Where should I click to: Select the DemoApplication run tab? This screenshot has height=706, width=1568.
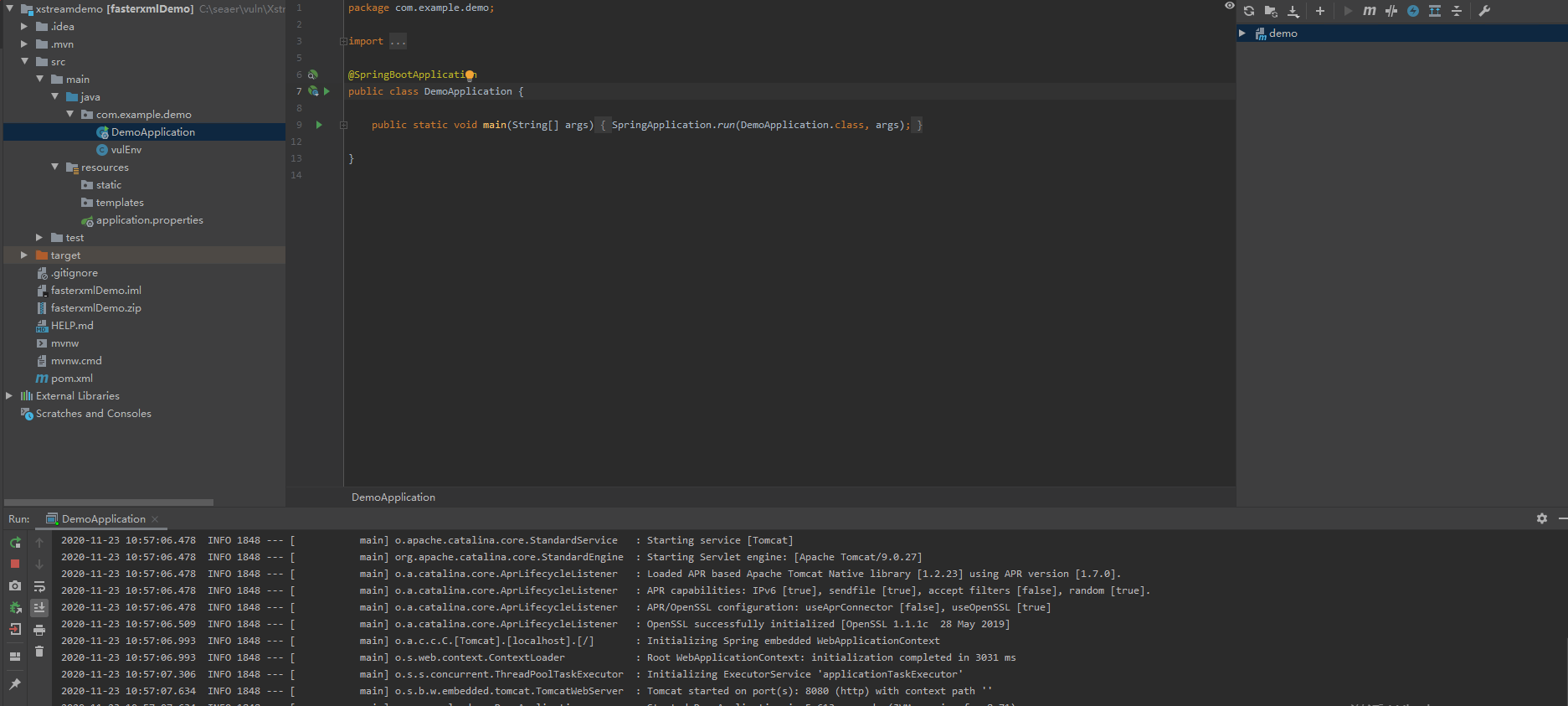pyautogui.click(x=103, y=519)
